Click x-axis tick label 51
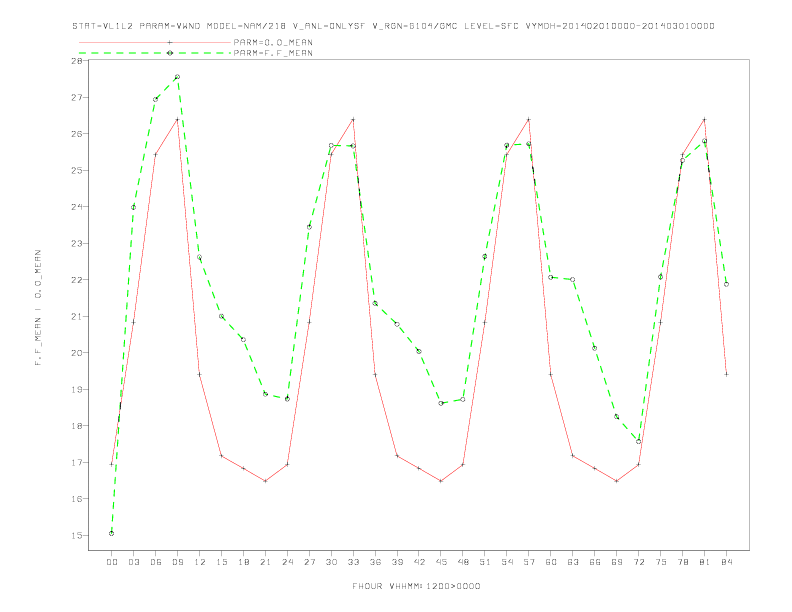The image size is (792, 612). point(485,562)
